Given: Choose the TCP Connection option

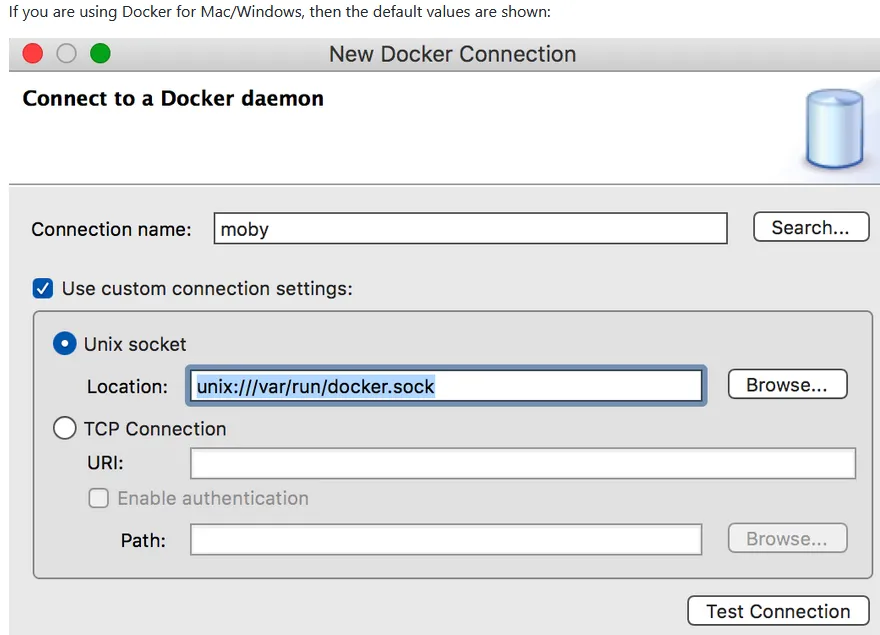Looking at the screenshot, I should coord(65,429).
